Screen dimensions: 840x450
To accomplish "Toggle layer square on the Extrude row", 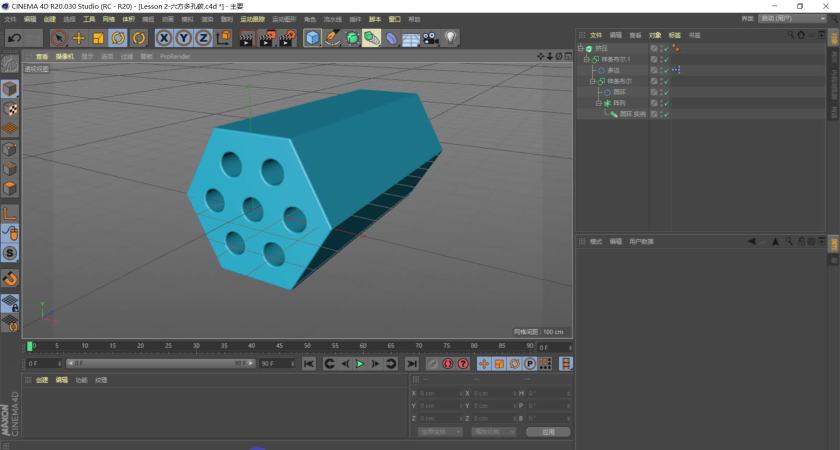I will (654, 48).
